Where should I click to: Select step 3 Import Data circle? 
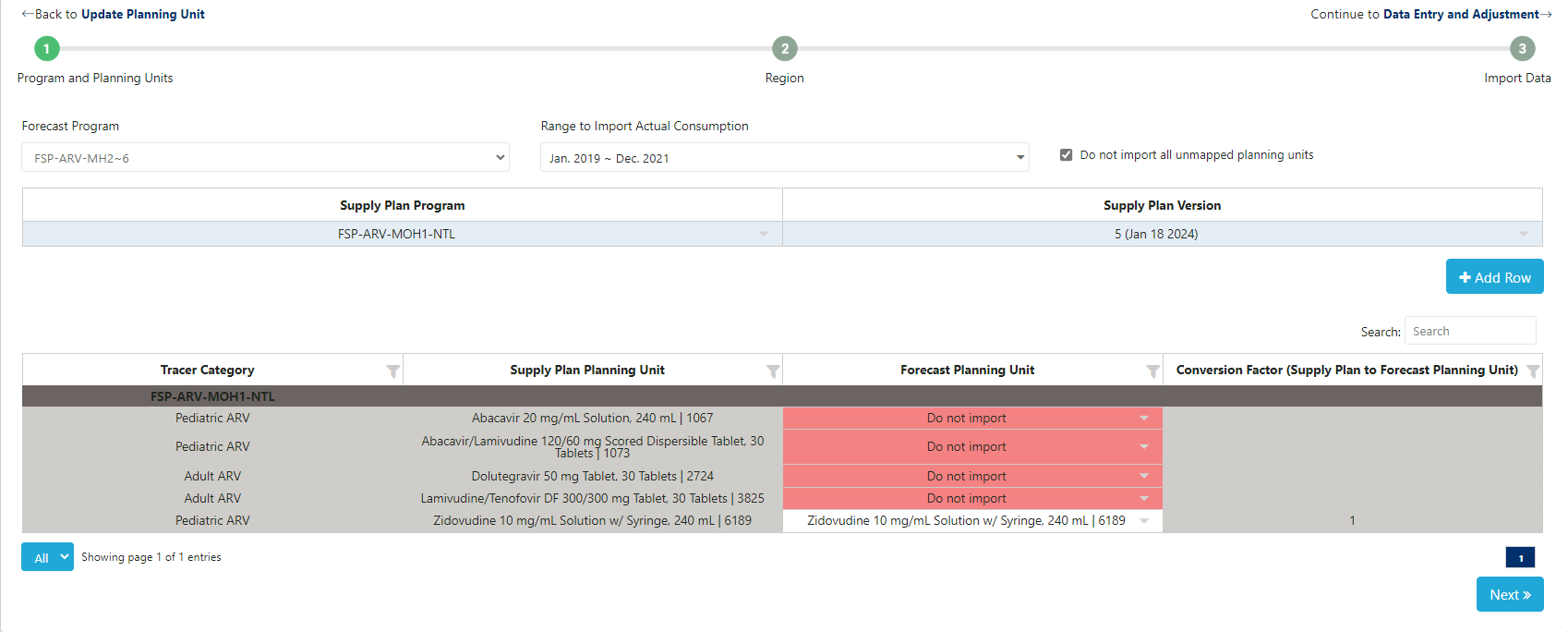coord(1523,49)
